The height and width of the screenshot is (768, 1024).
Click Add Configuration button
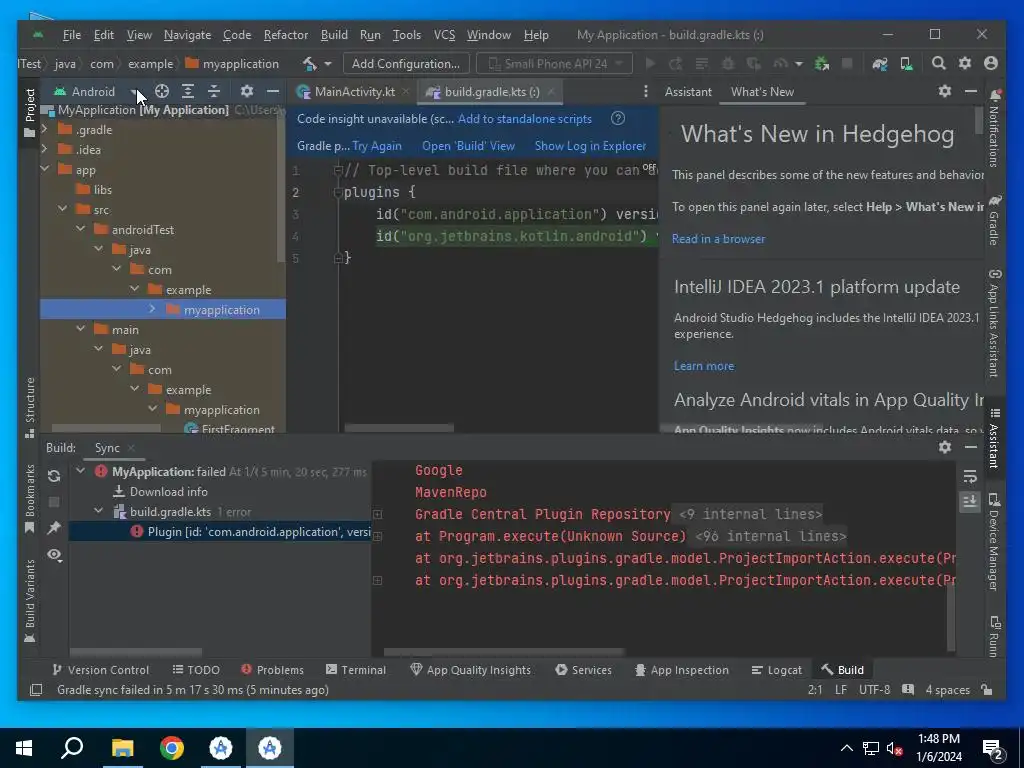[x=406, y=63]
